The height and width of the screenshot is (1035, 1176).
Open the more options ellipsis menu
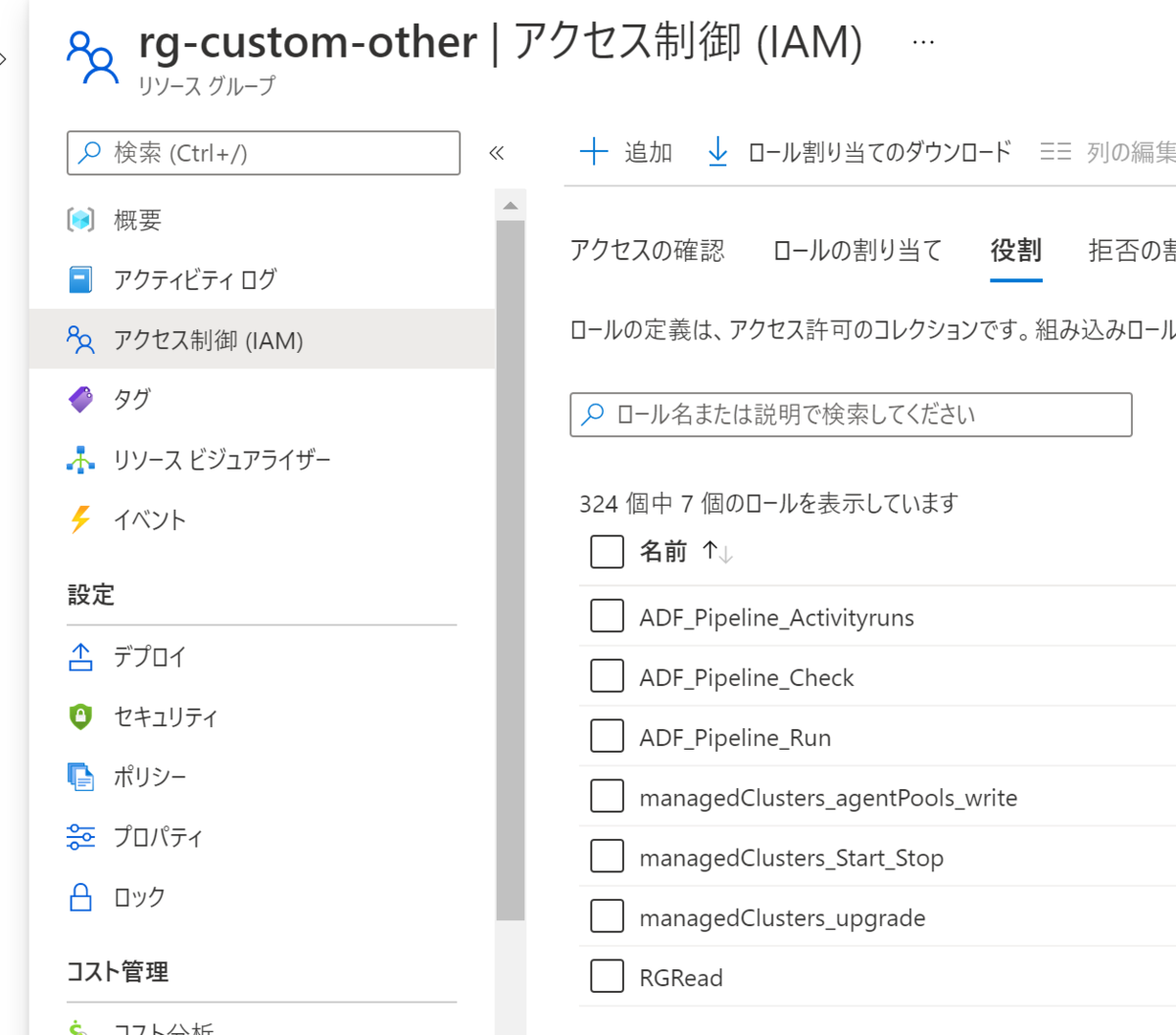pyautogui.click(x=923, y=42)
